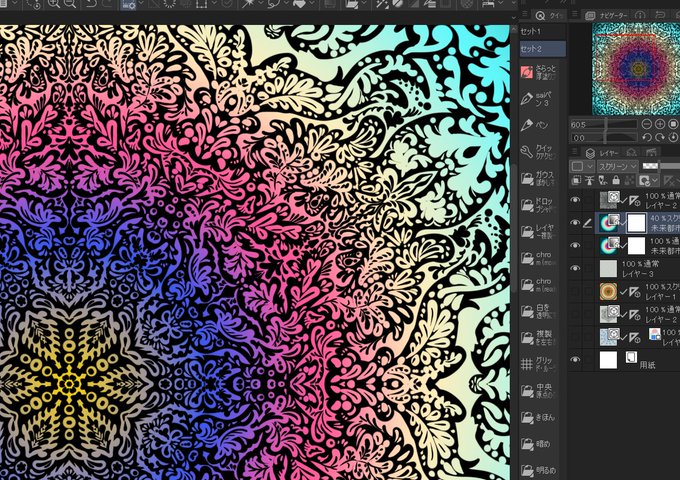The height and width of the screenshot is (480, 680).
Task: Run the second chrom action item
Action: coord(541,284)
